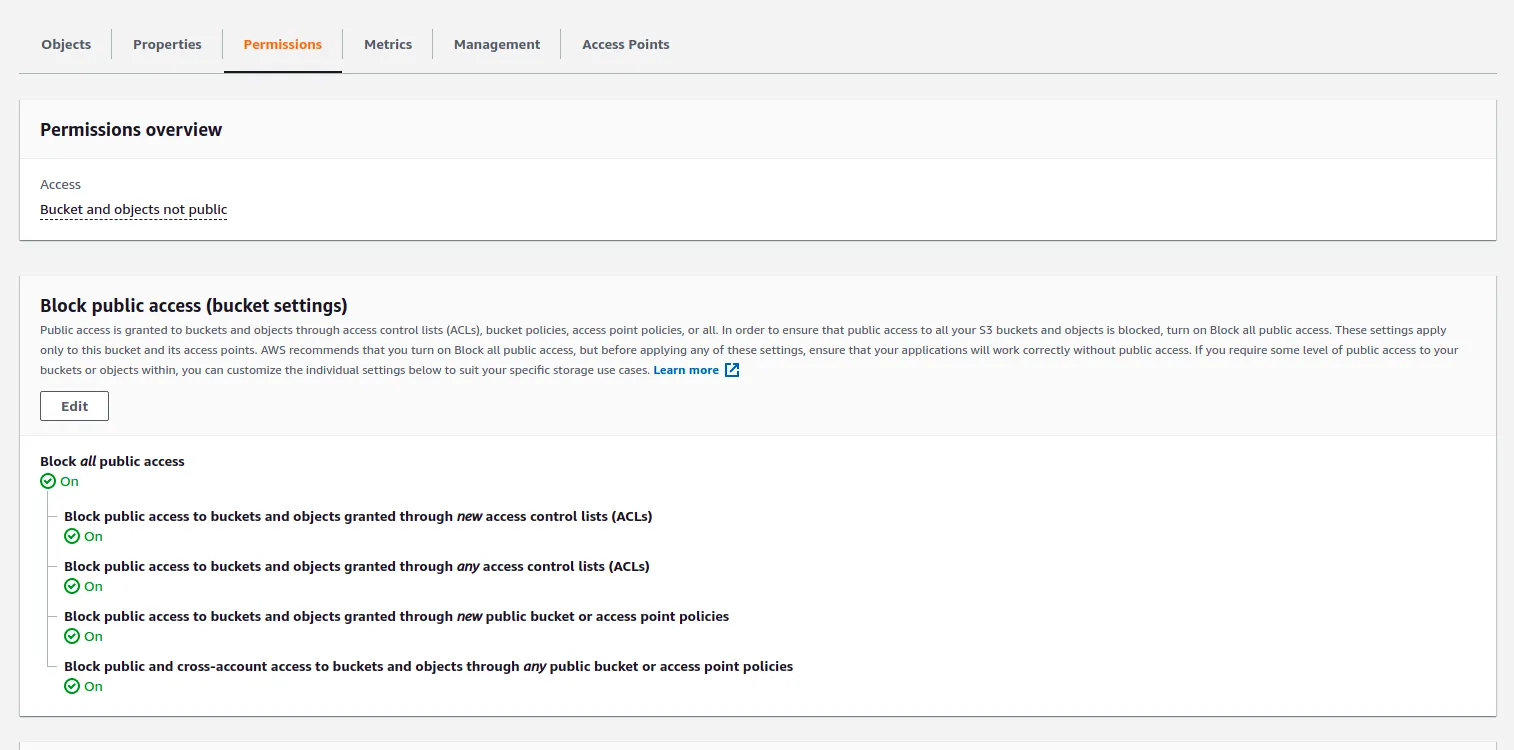This screenshot has width=1514, height=750.
Task: Click 'Bucket and objects not public' access status
Action: point(133,210)
